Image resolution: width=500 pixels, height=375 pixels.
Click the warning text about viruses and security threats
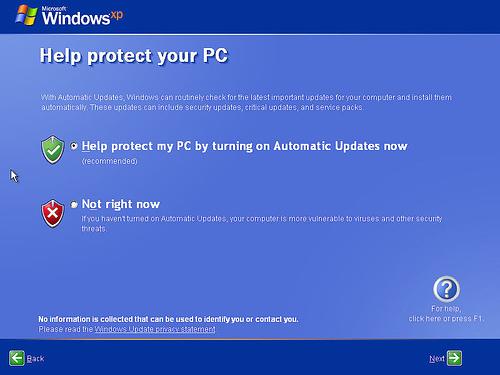click(x=262, y=224)
